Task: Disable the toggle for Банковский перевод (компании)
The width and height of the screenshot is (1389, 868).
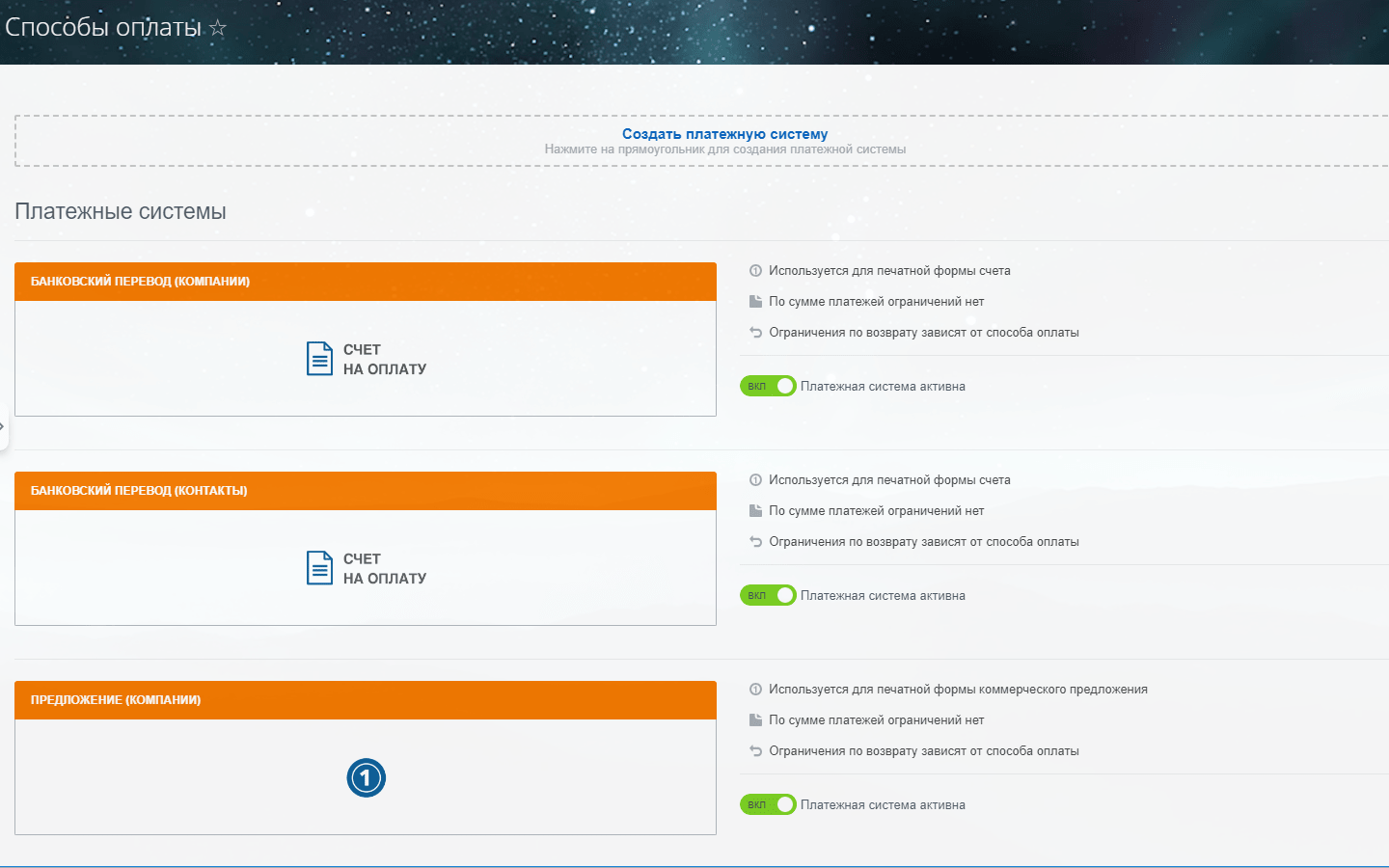Action: 768,386
